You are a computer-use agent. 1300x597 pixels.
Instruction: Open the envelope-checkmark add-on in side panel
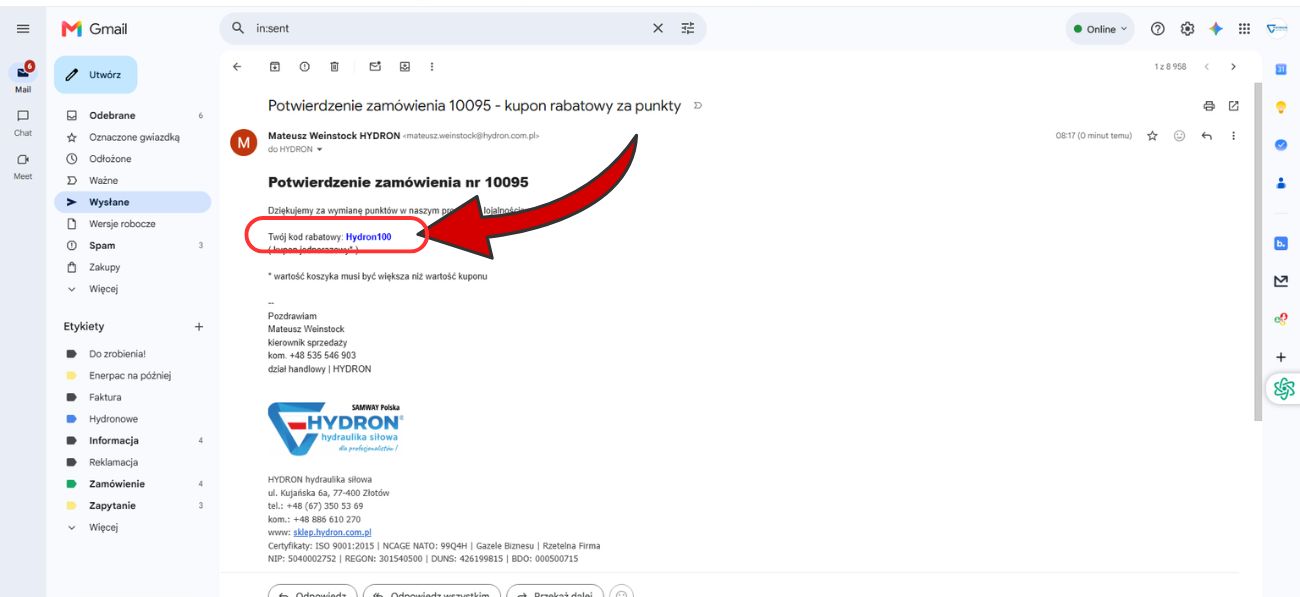tap(1280, 281)
